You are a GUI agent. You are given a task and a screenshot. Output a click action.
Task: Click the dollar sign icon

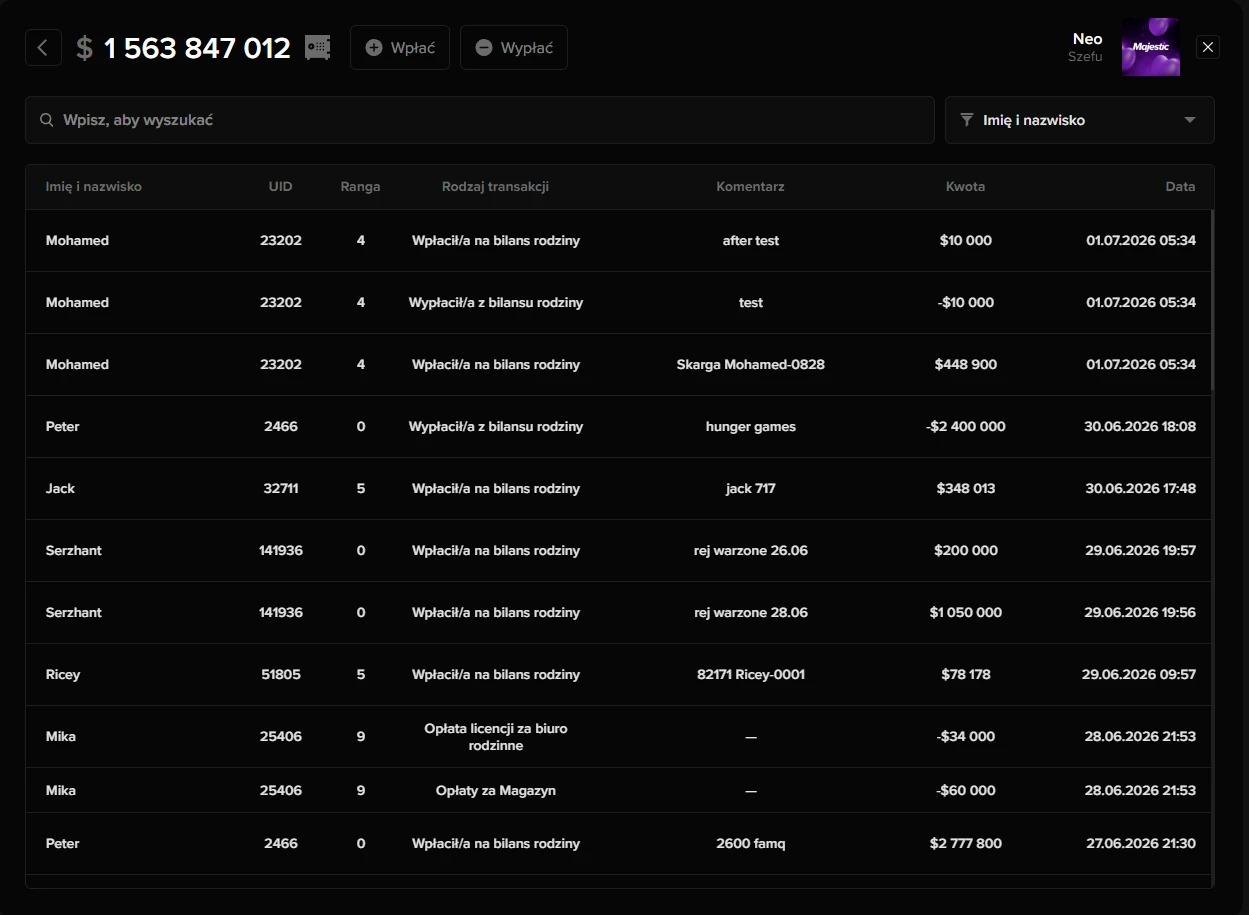(x=85, y=48)
